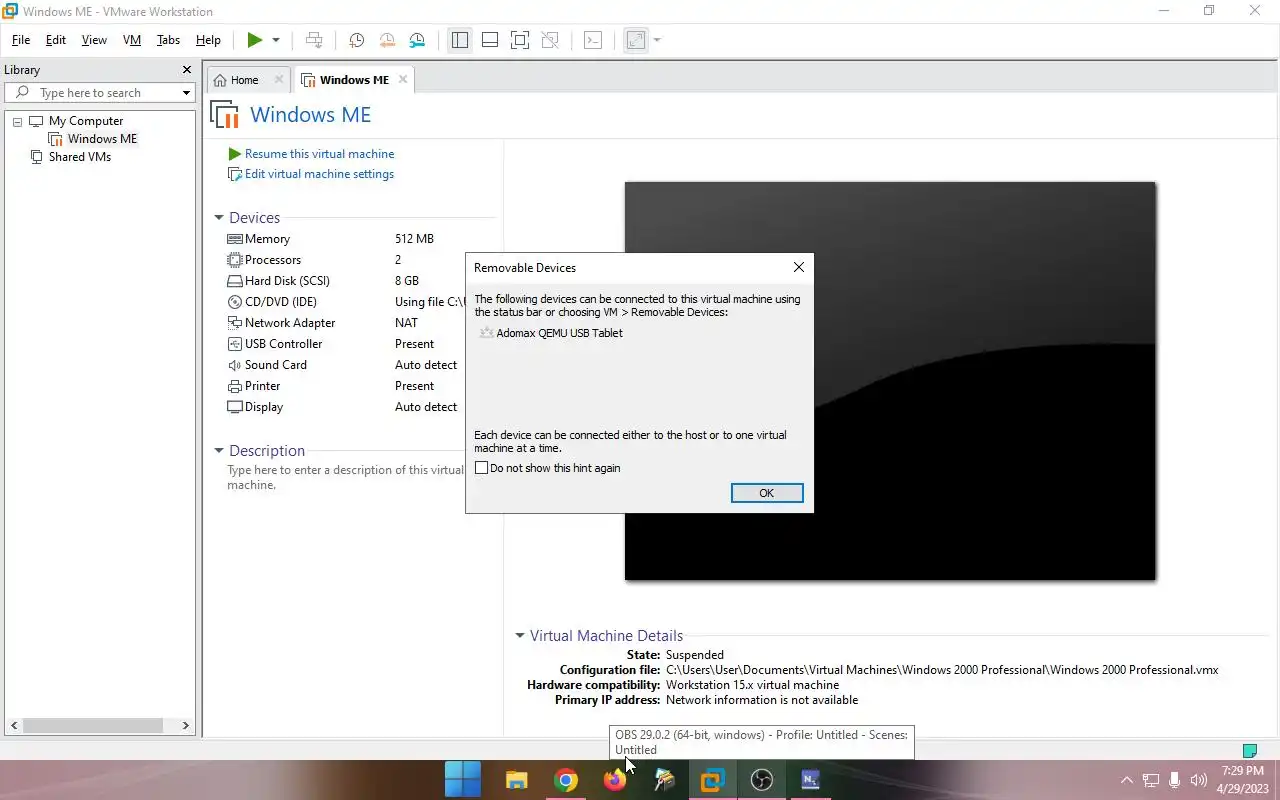Select the Sound Card device

(345, 365)
